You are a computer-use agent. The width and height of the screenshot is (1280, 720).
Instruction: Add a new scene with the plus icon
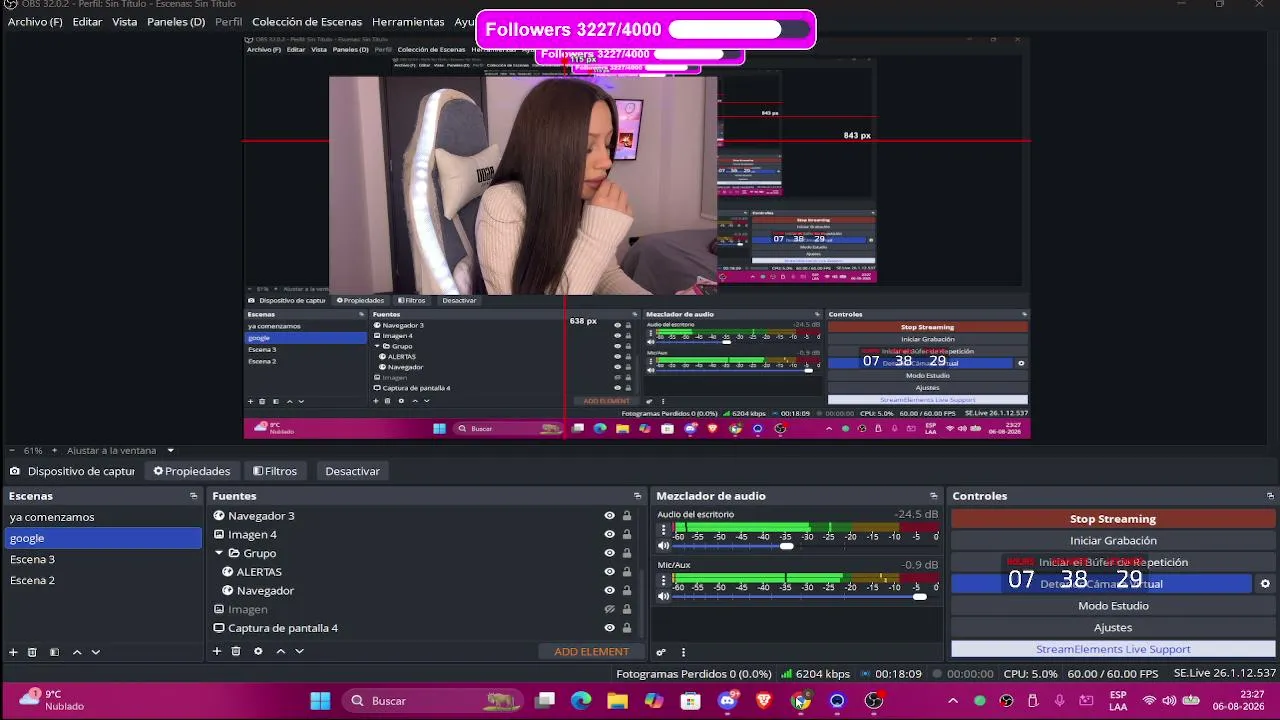13,652
